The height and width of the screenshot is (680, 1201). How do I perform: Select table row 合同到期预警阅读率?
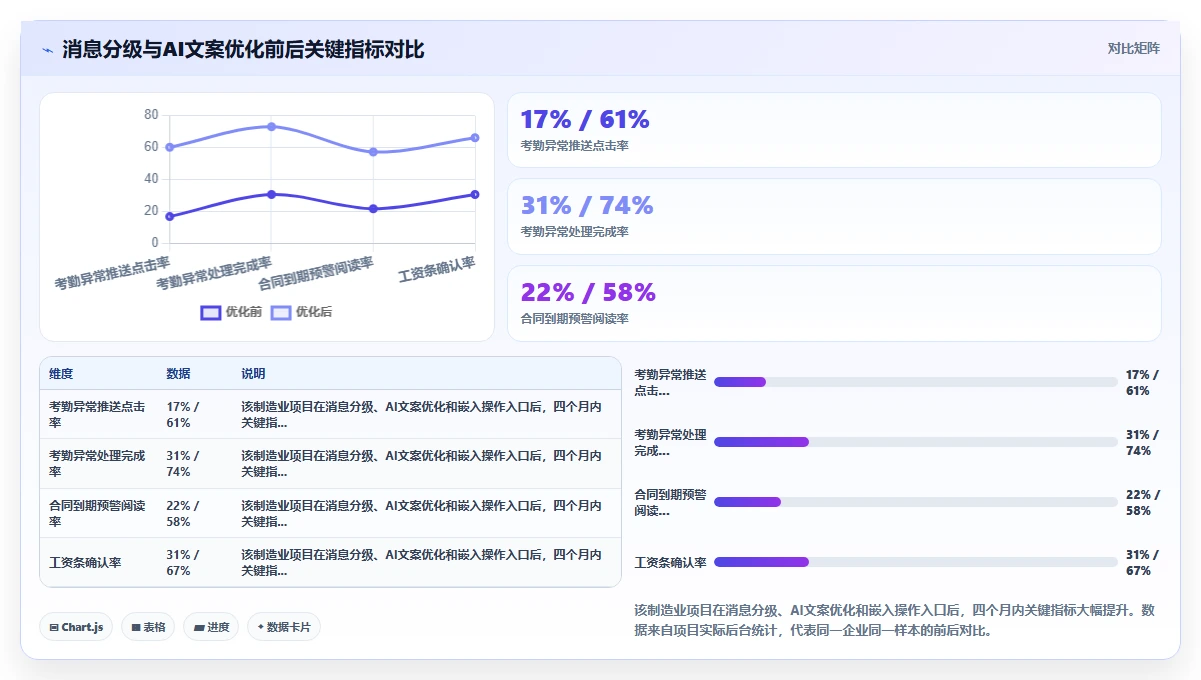pyautogui.click(x=330, y=513)
